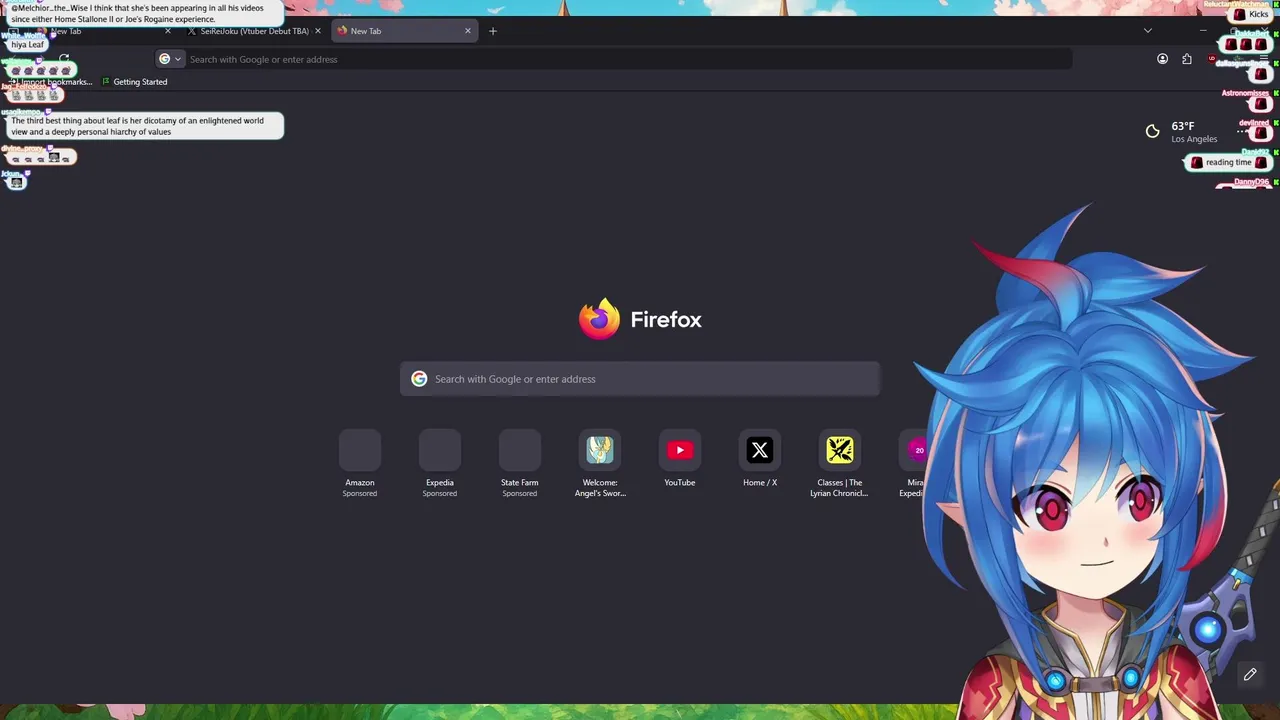Open the Getting Started bookmark
This screenshot has width=1280, height=720.
(x=135, y=82)
